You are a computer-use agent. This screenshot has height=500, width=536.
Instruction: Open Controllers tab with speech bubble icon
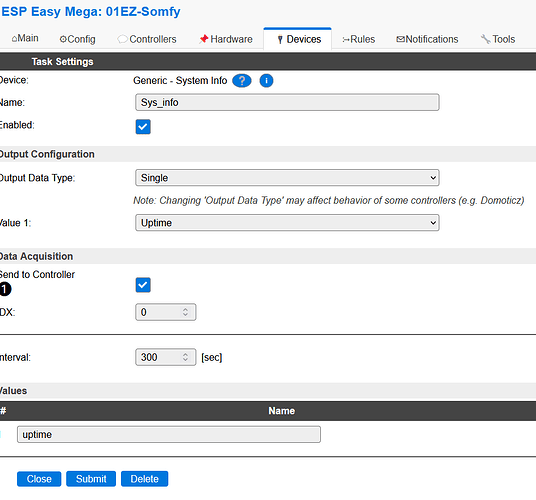click(147, 39)
